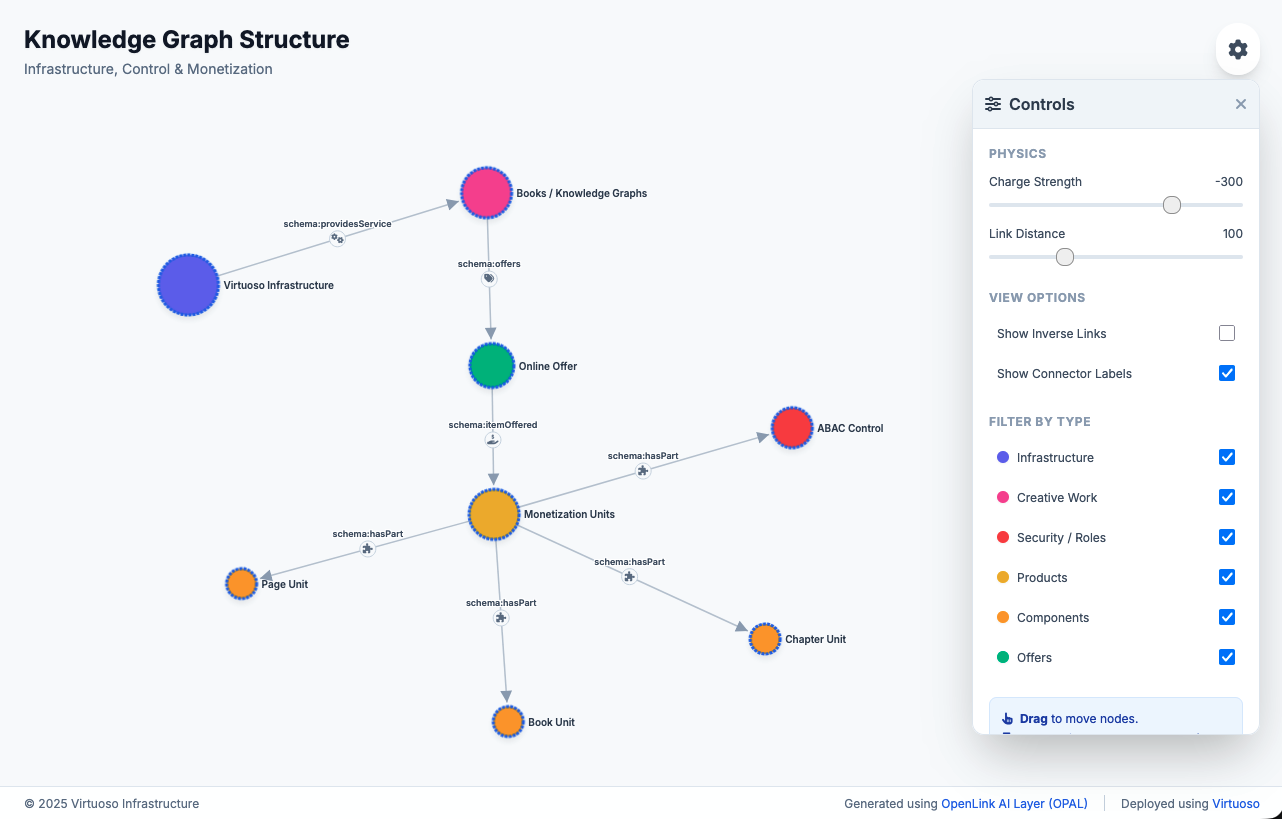Click the schema:providesService gears icon
Viewport: 1282px width, 819px height.
click(x=338, y=238)
